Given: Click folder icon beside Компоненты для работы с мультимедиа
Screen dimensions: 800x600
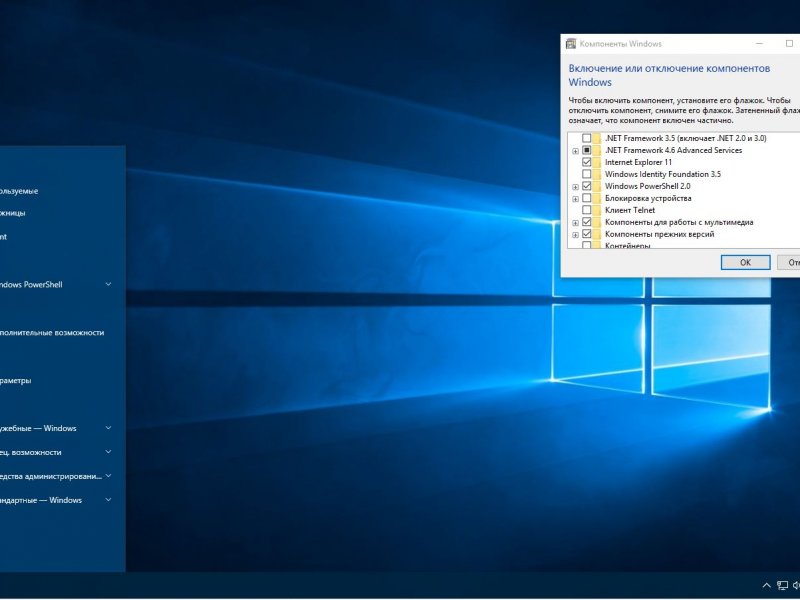Looking at the screenshot, I should coord(597,222).
